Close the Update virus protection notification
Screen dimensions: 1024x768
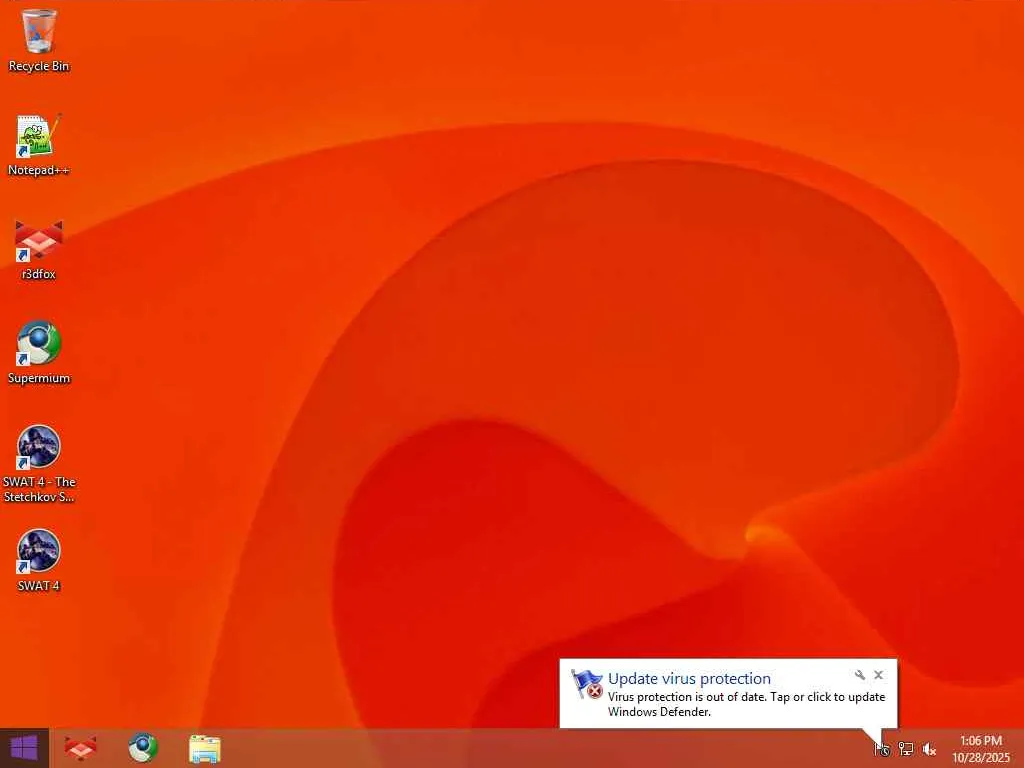878,675
